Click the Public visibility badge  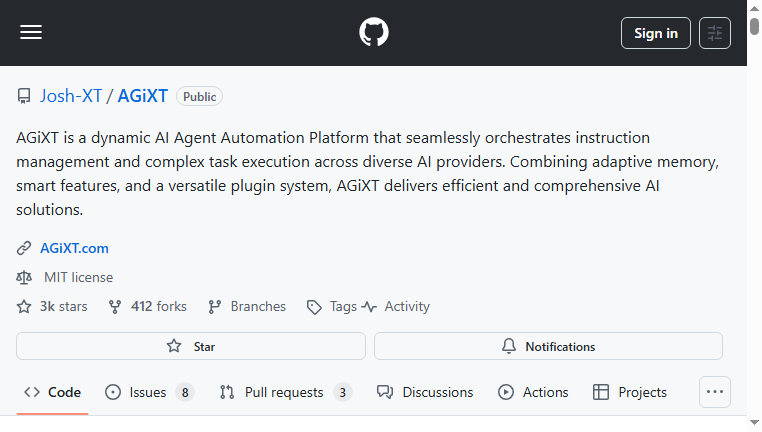[x=199, y=96]
